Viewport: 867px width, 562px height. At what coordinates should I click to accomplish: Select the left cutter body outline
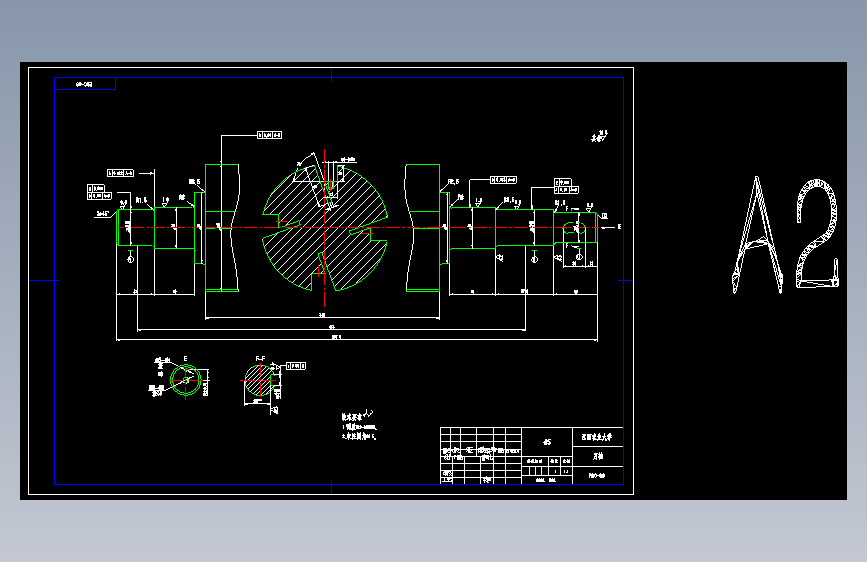coord(222,227)
